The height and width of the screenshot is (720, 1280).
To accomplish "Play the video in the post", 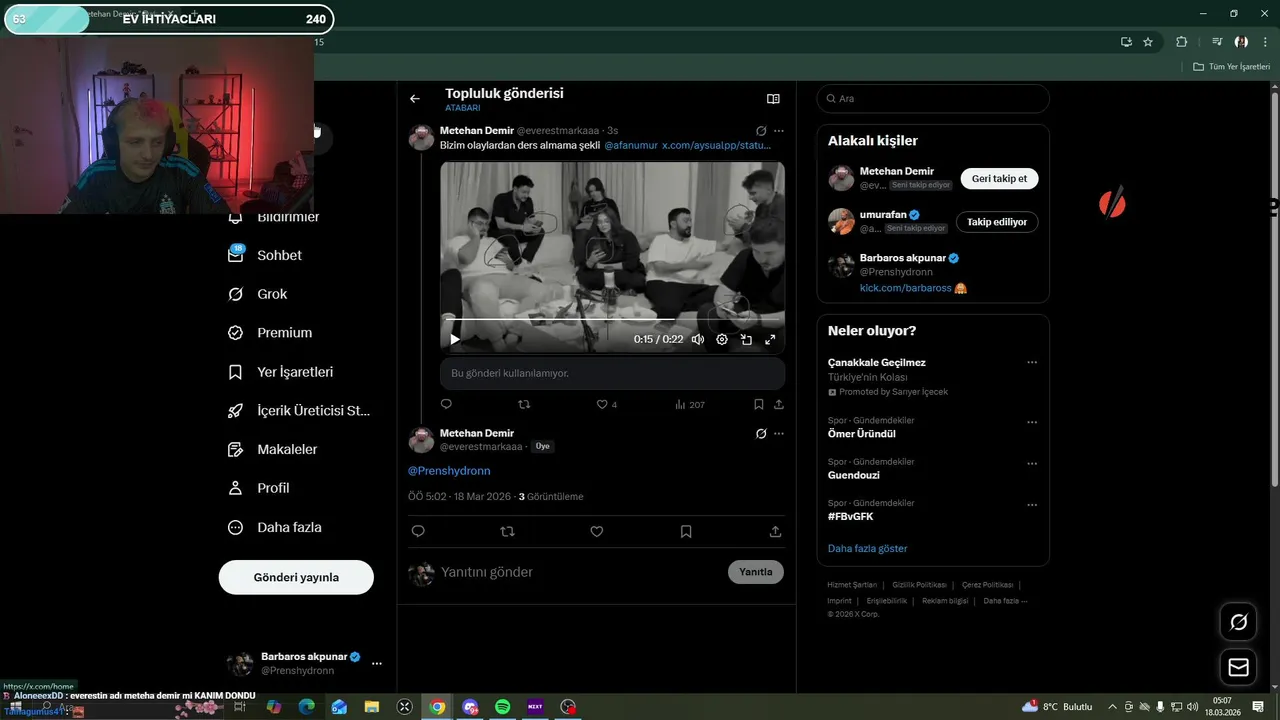I will (x=455, y=340).
